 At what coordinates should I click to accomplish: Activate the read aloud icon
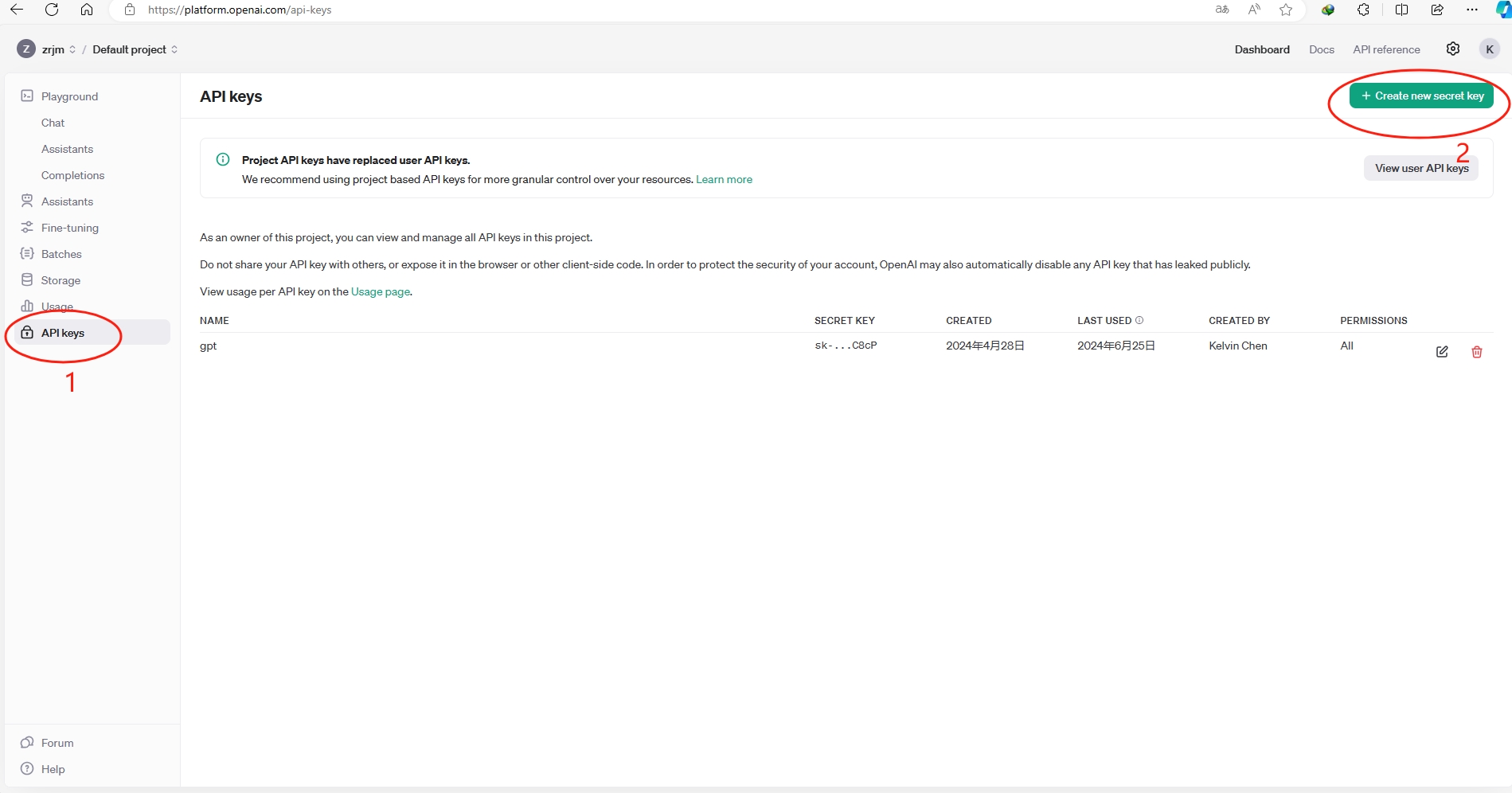pyautogui.click(x=1254, y=10)
